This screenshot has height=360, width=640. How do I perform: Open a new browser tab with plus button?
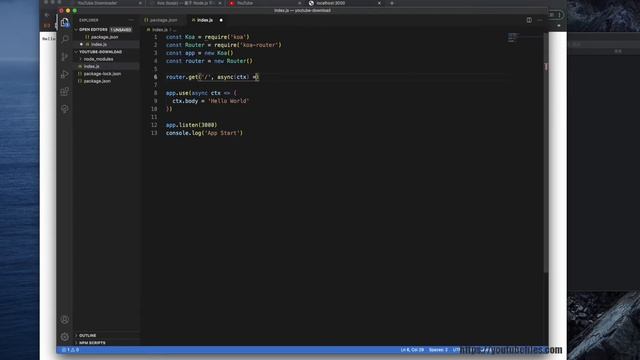pyautogui.click(x=392, y=3)
